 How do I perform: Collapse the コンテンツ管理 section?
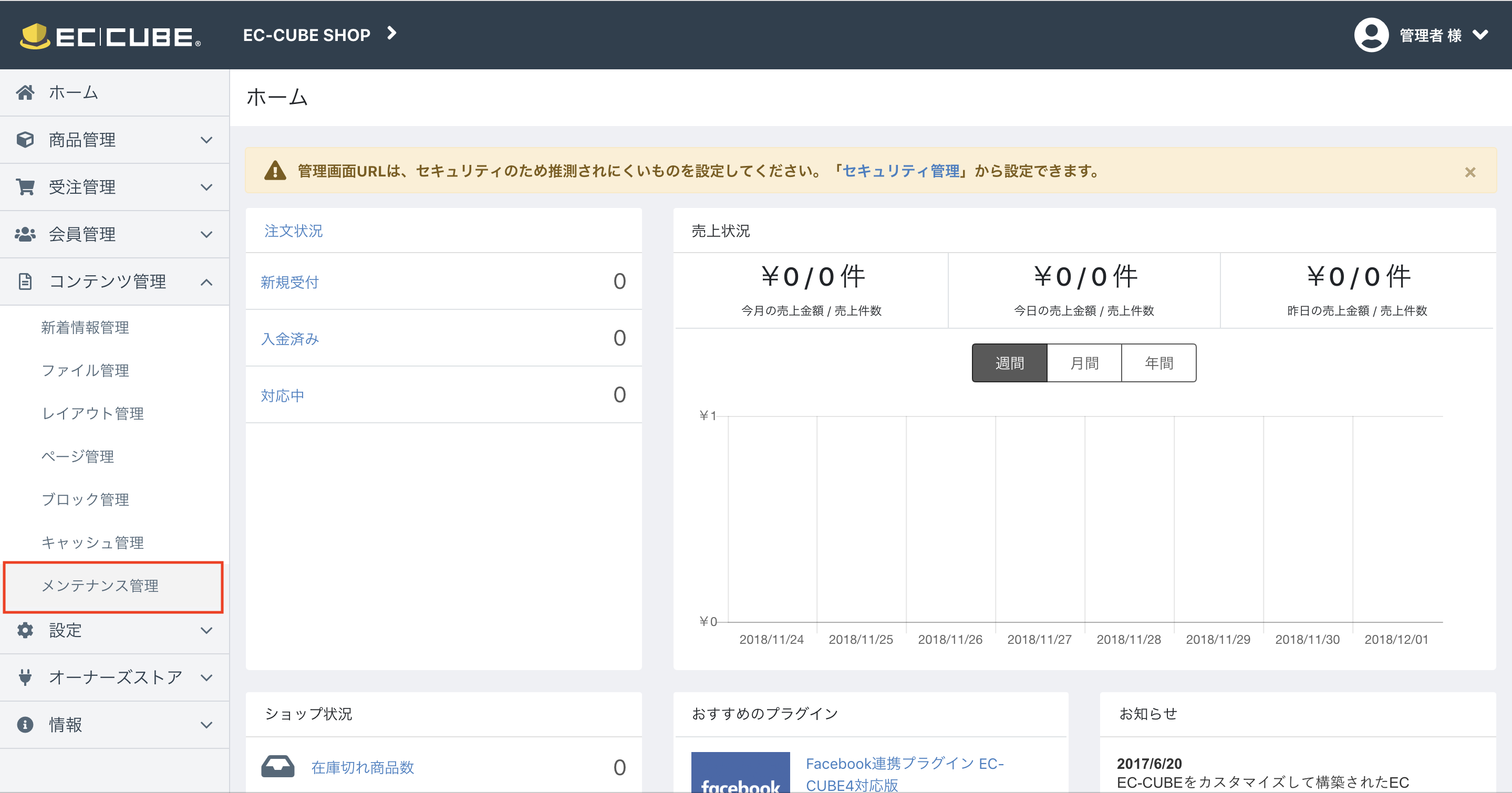(206, 281)
